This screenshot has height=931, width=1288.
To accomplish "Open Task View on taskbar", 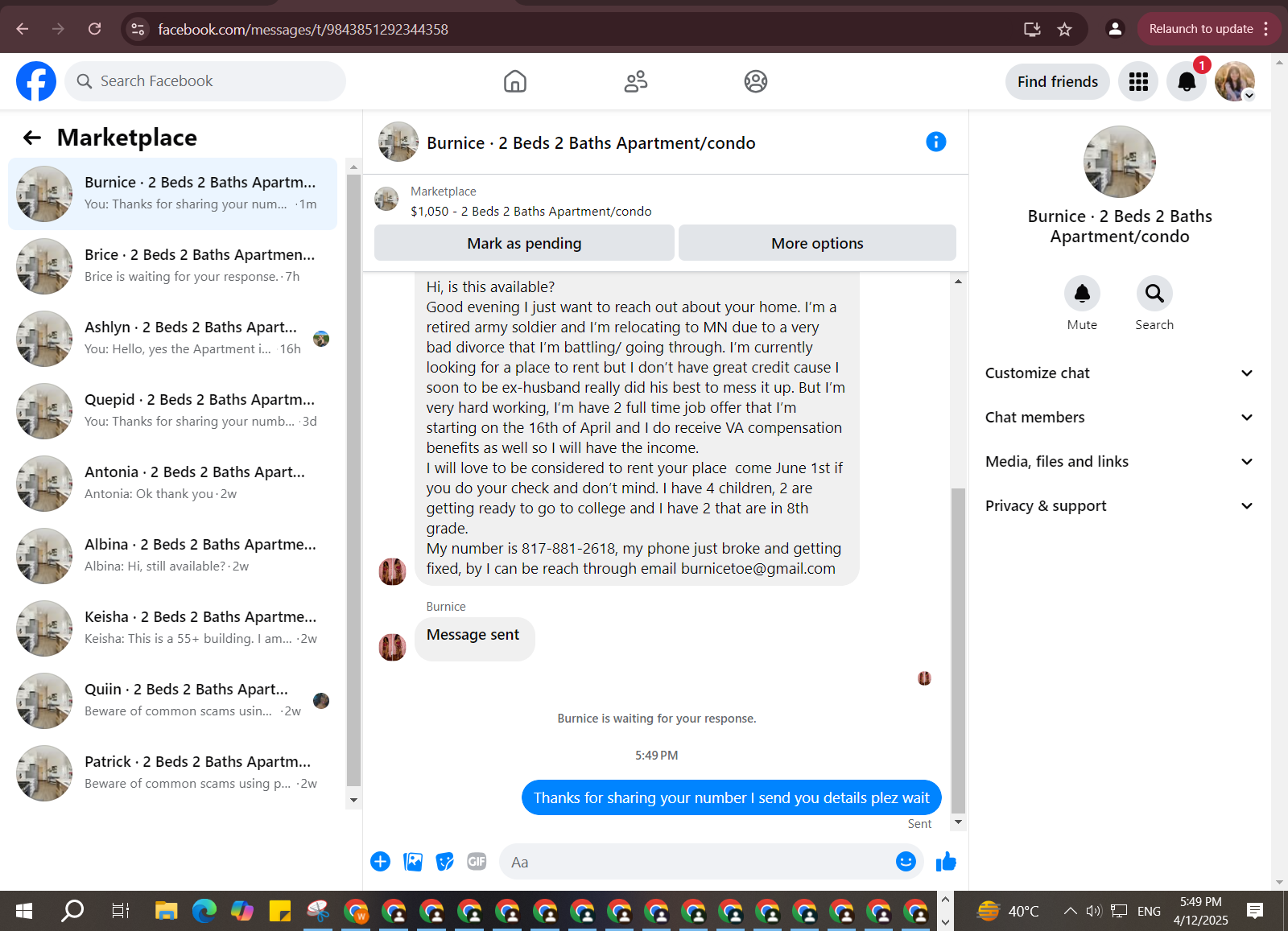I will click(x=120, y=911).
